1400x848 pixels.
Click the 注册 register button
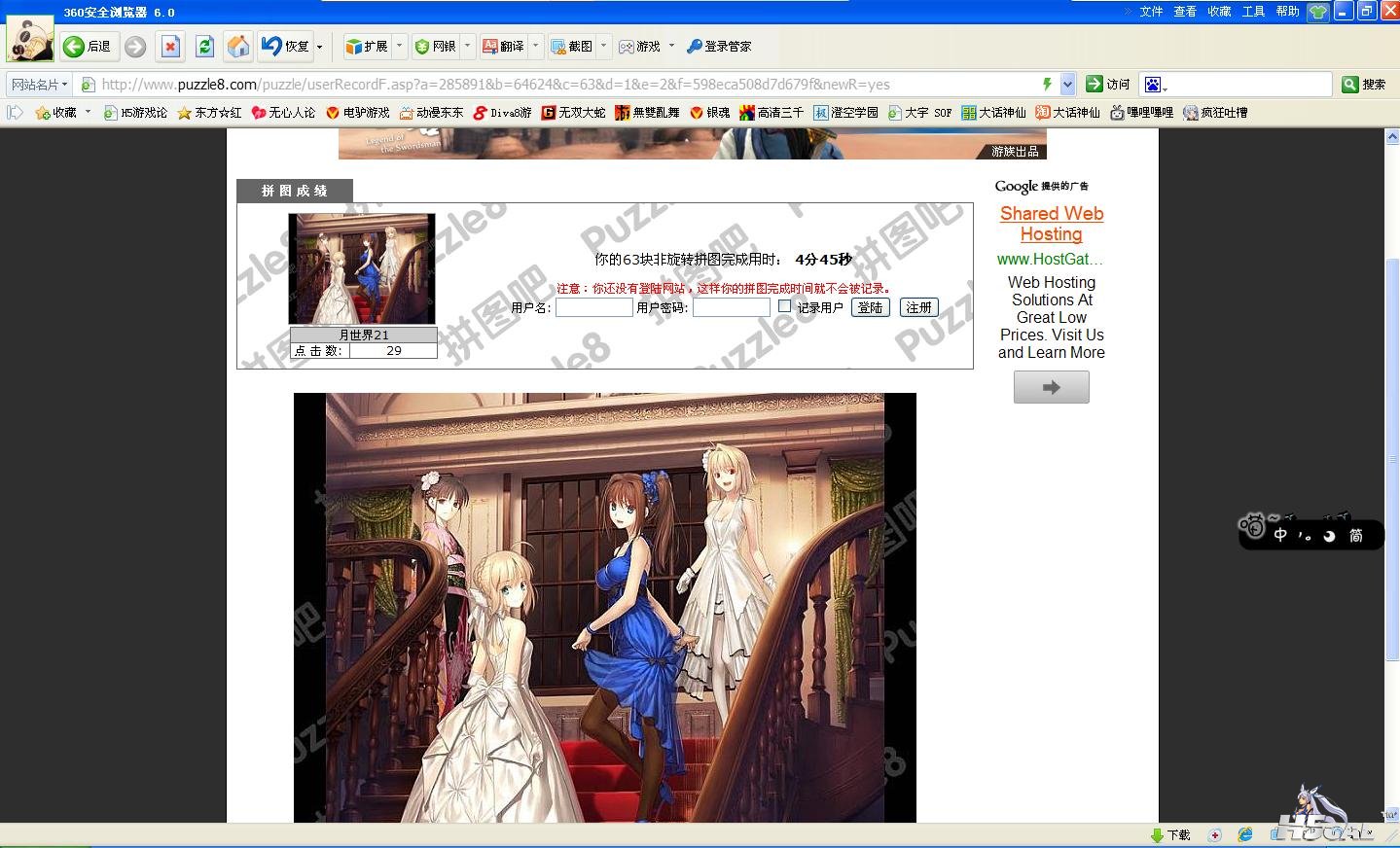click(x=918, y=307)
